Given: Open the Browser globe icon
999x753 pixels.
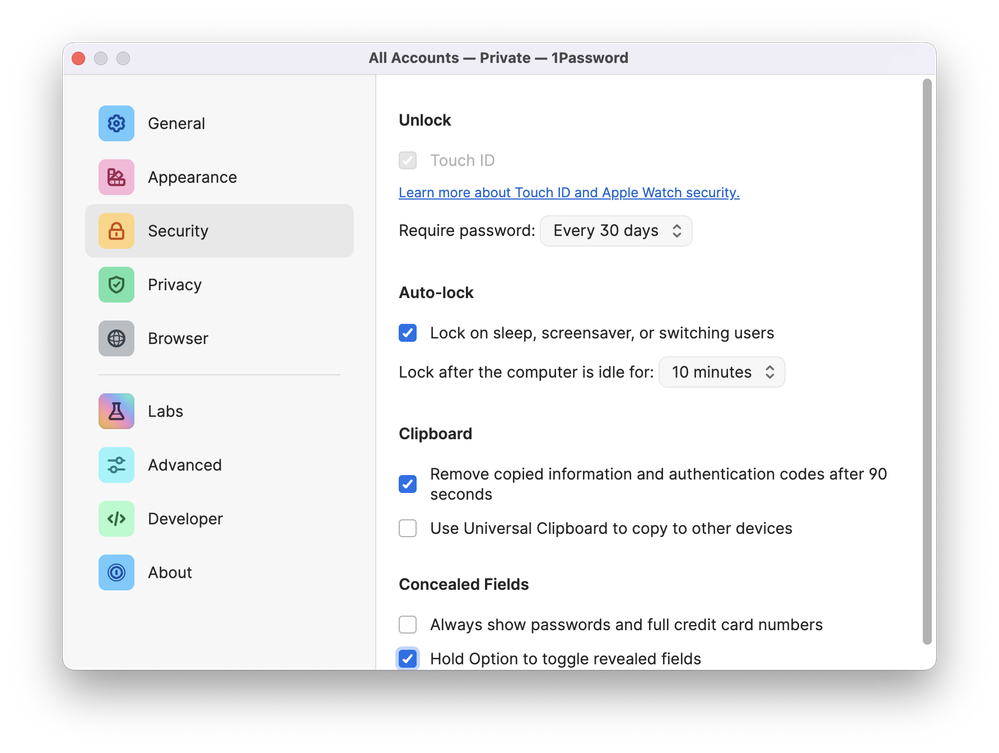Looking at the screenshot, I should click(x=116, y=339).
